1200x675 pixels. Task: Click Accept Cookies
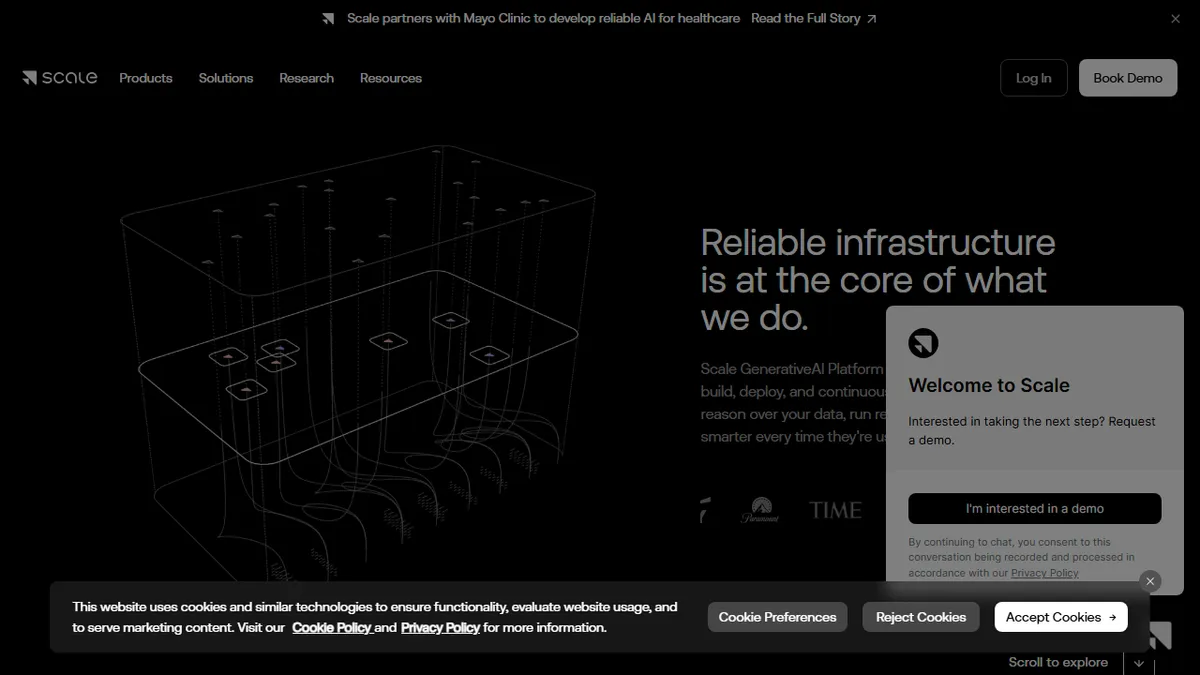coord(1061,617)
